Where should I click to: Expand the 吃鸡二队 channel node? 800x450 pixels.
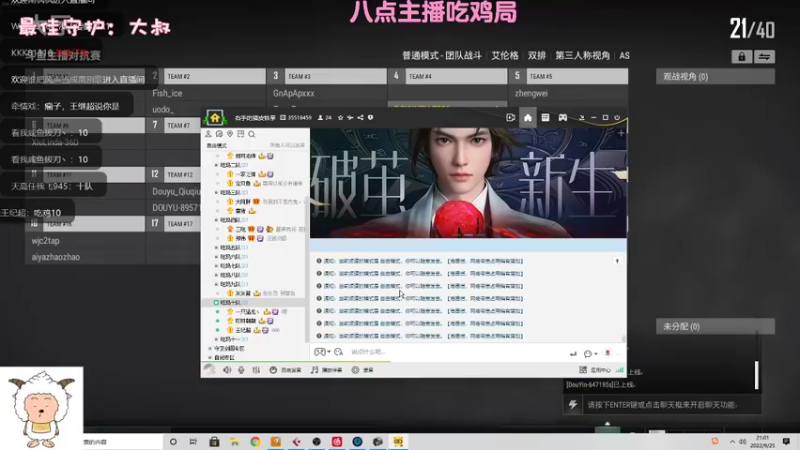[x=216, y=165]
